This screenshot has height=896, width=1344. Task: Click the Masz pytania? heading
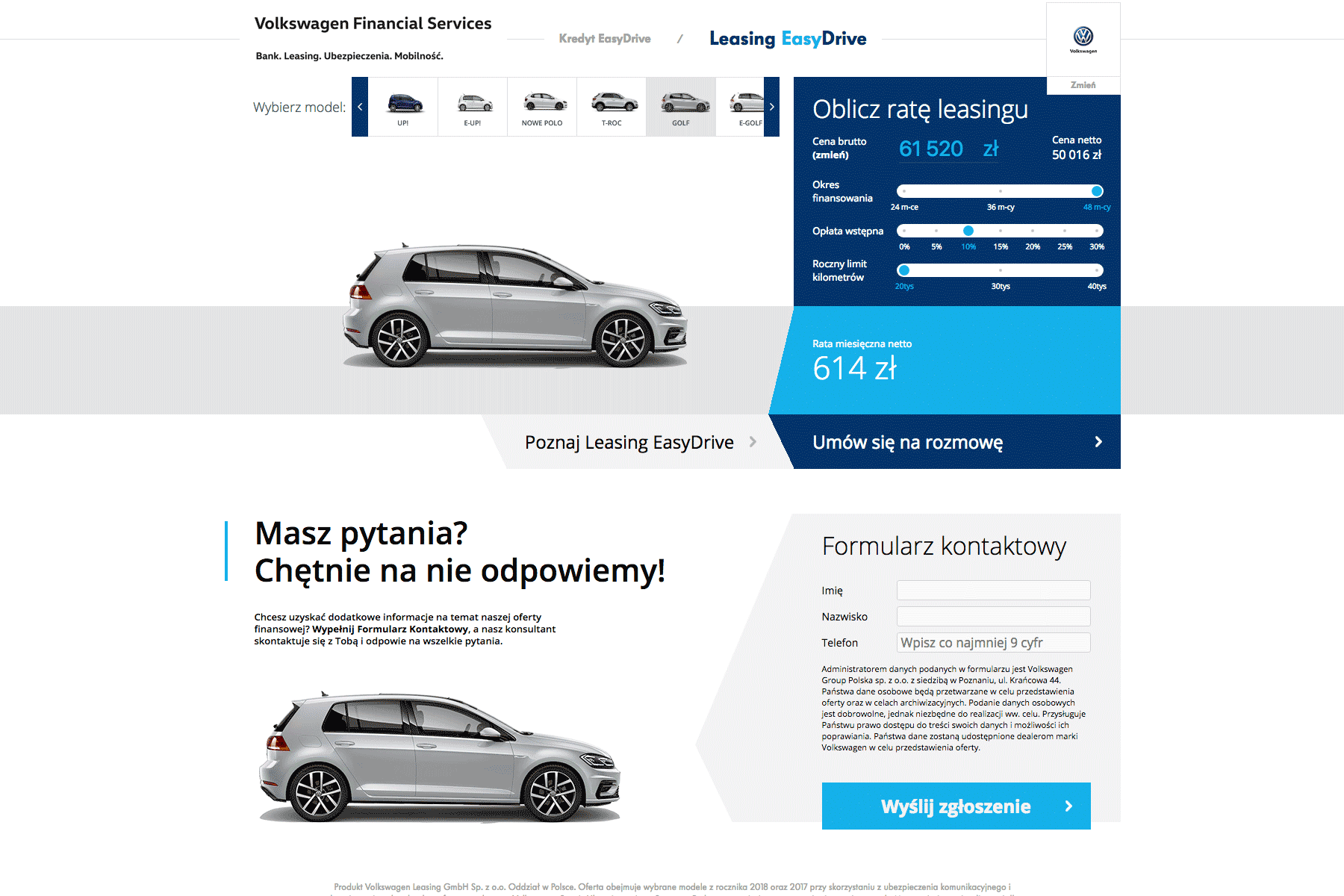(361, 533)
